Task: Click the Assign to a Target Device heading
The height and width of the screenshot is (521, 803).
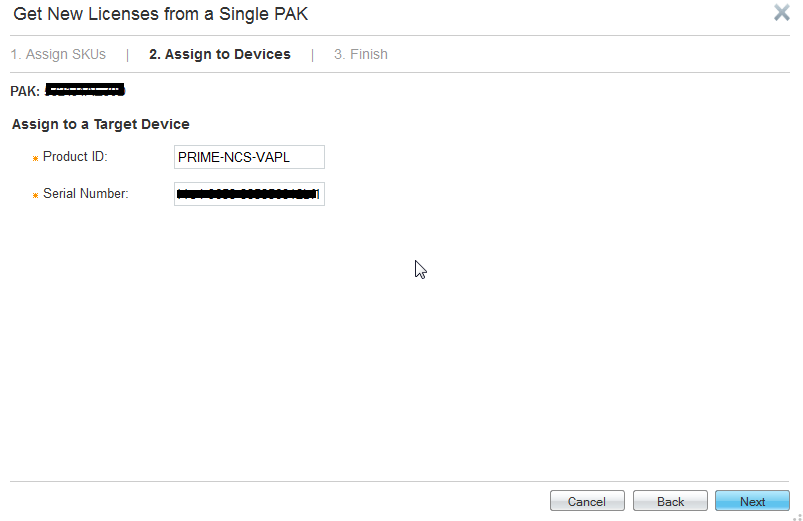Action: (x=101, y=124)
